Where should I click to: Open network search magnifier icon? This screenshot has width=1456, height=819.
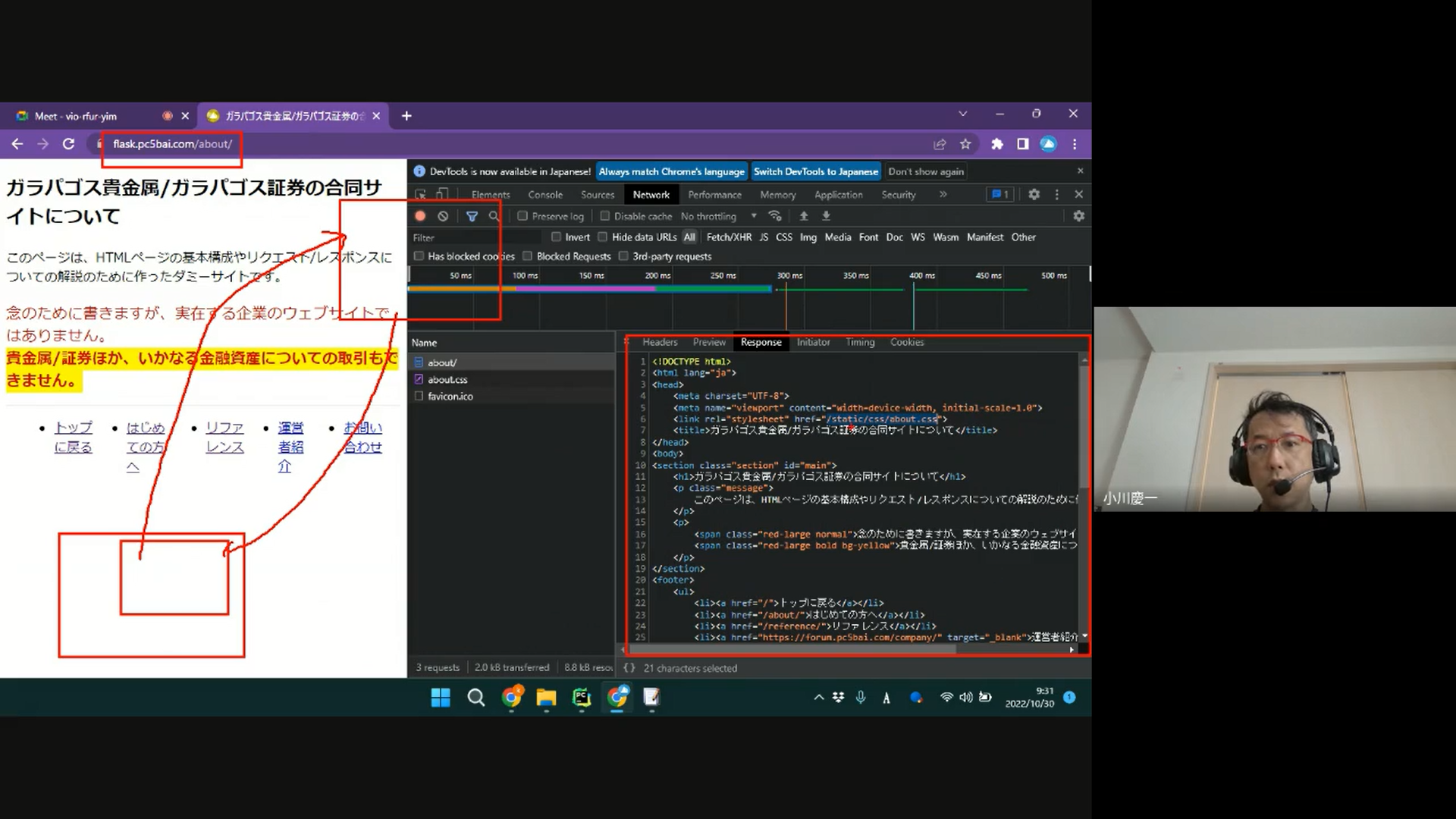(x=494, y=216)
